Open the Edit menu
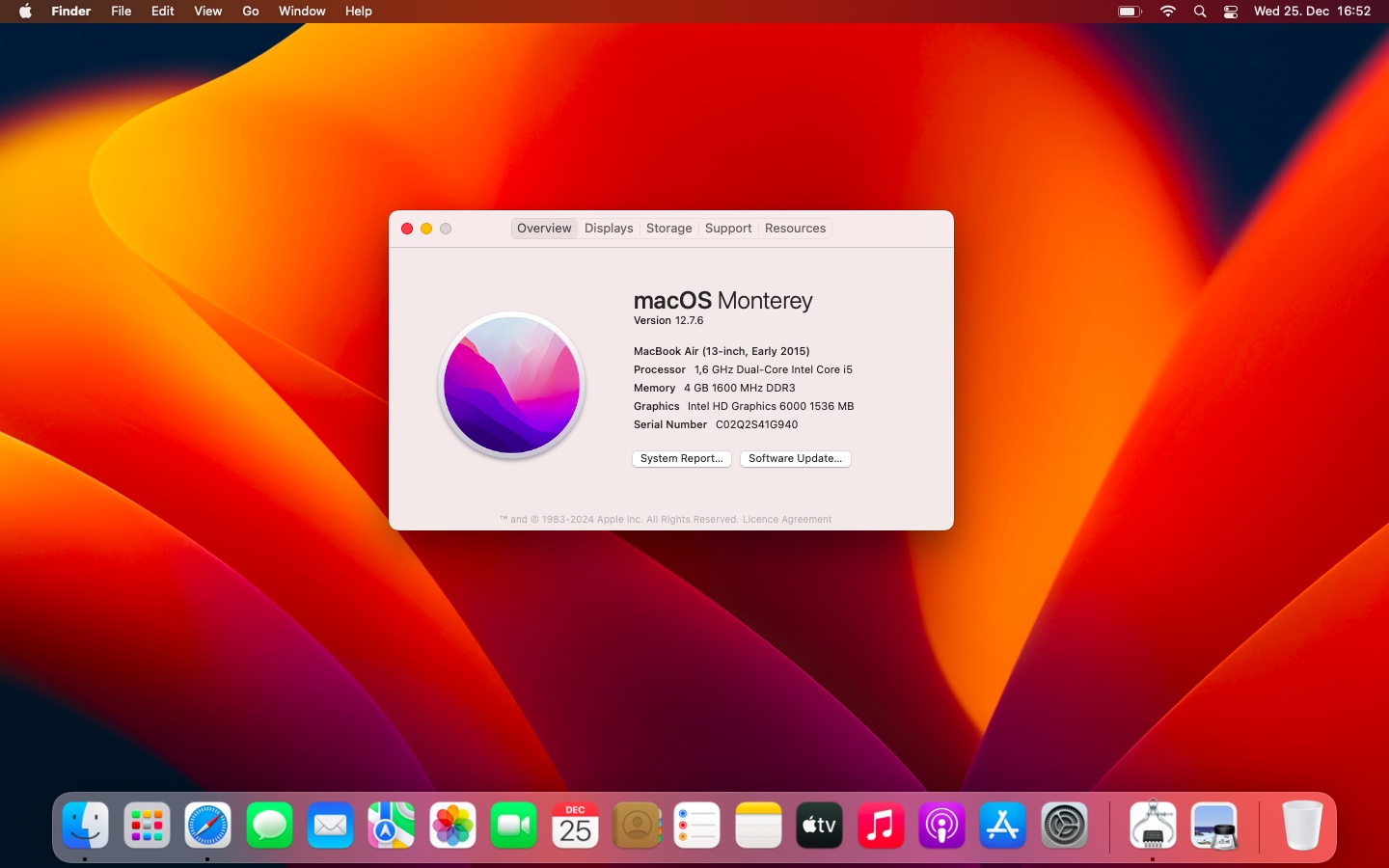The width and height of the screenshot is (1389, 868). (163, 12)
